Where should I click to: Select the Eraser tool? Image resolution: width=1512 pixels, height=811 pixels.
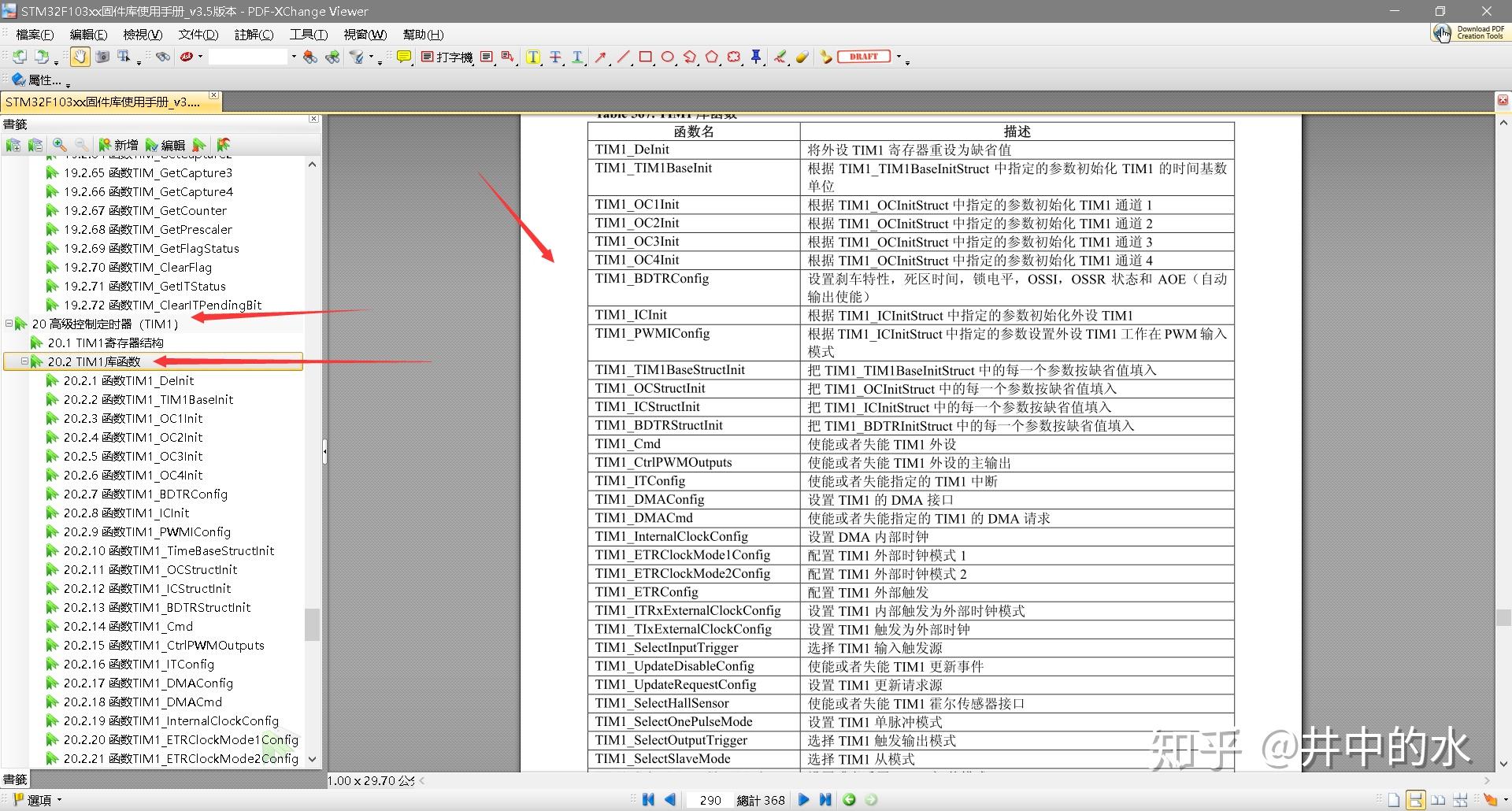pyautogui.click(x=802, y=57)
